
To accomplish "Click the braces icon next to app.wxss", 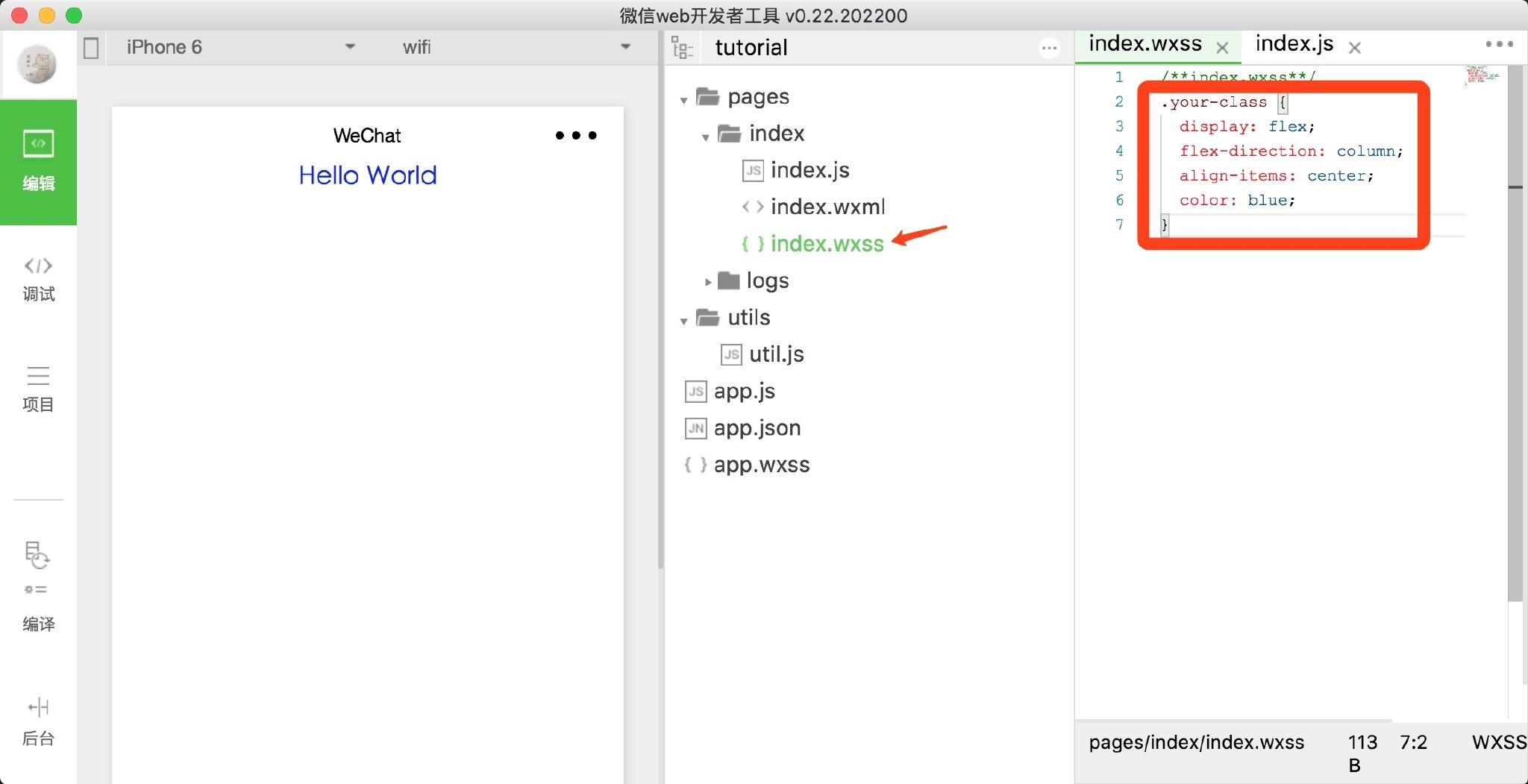I will [x=695, y=465].
